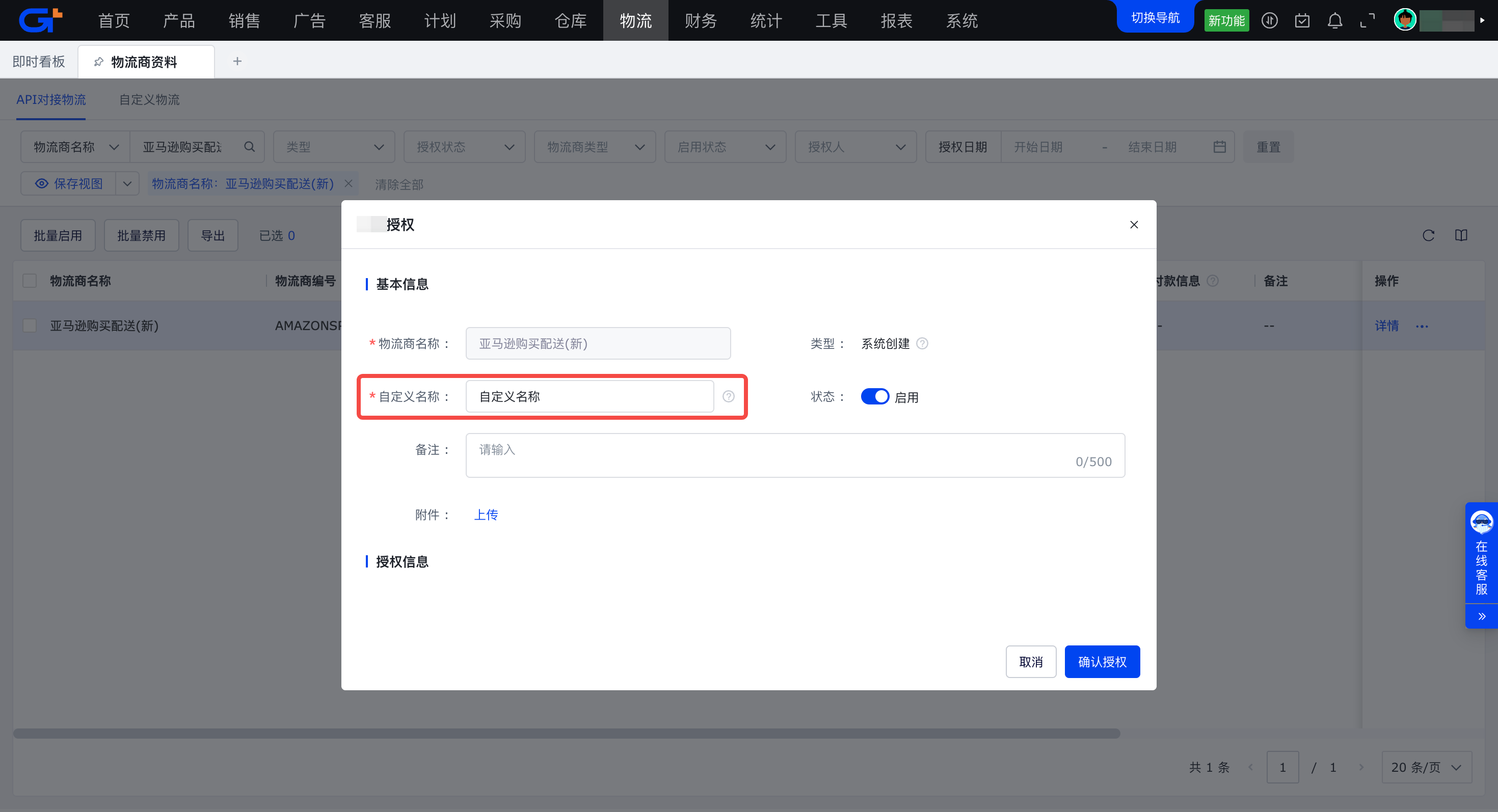Click the search magnifier in the supplier name filter
The height and width of the screenshot is (812, 1498).
point(250,147)
